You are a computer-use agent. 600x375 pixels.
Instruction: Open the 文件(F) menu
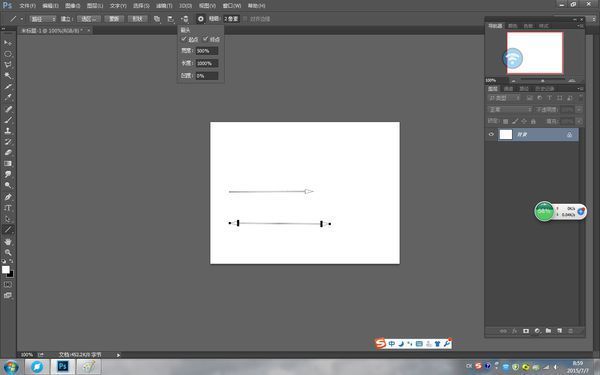click(28, 6)
